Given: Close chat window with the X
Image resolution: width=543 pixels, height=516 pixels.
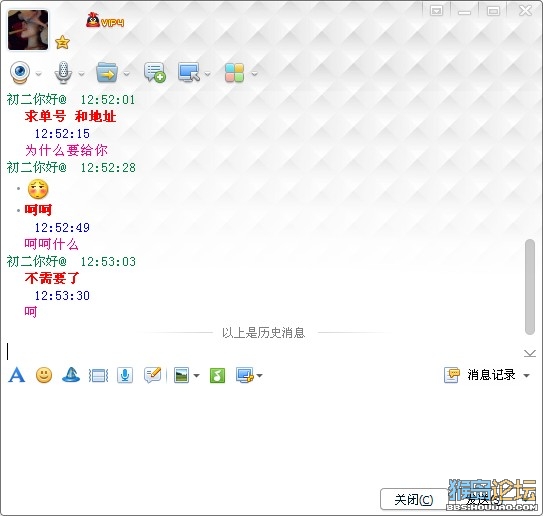Looking at the screenshot, I should [x=525, y=11].
